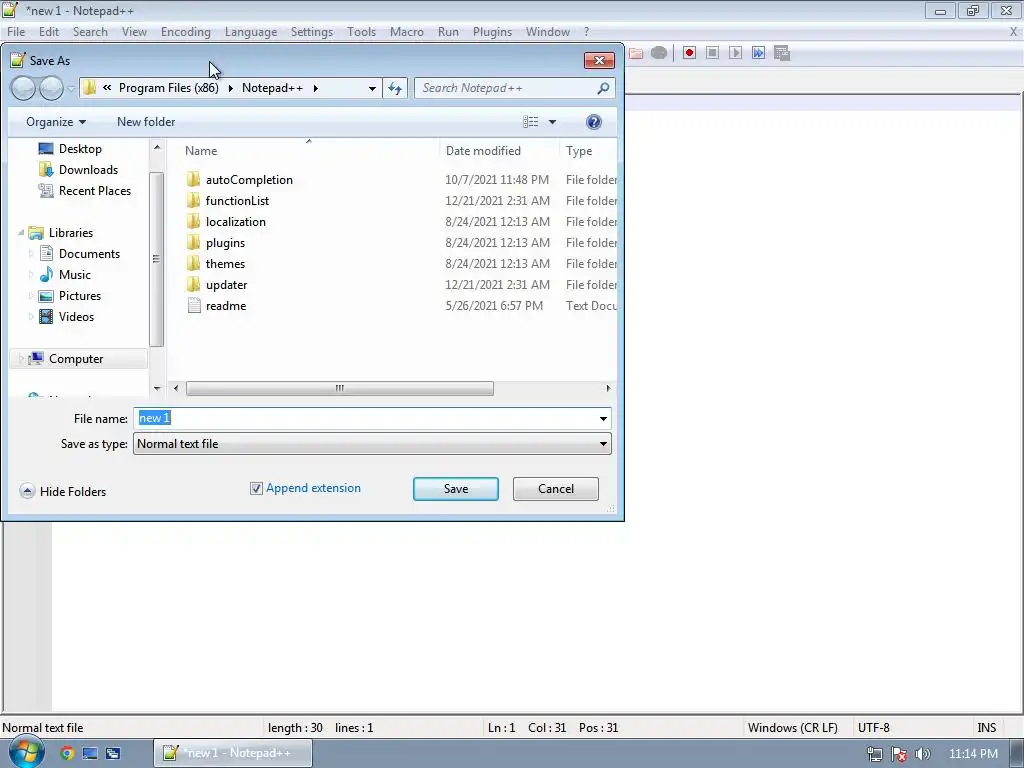This screenshot has width=1024, height=768.
Task: Click the Cancel button
Action: click(556, 489)
